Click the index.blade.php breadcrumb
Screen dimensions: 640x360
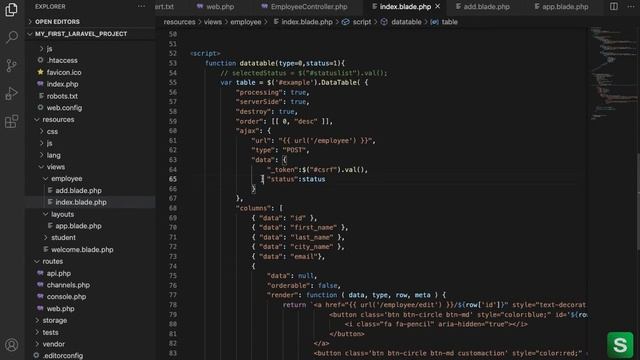[x=307, y=22]
